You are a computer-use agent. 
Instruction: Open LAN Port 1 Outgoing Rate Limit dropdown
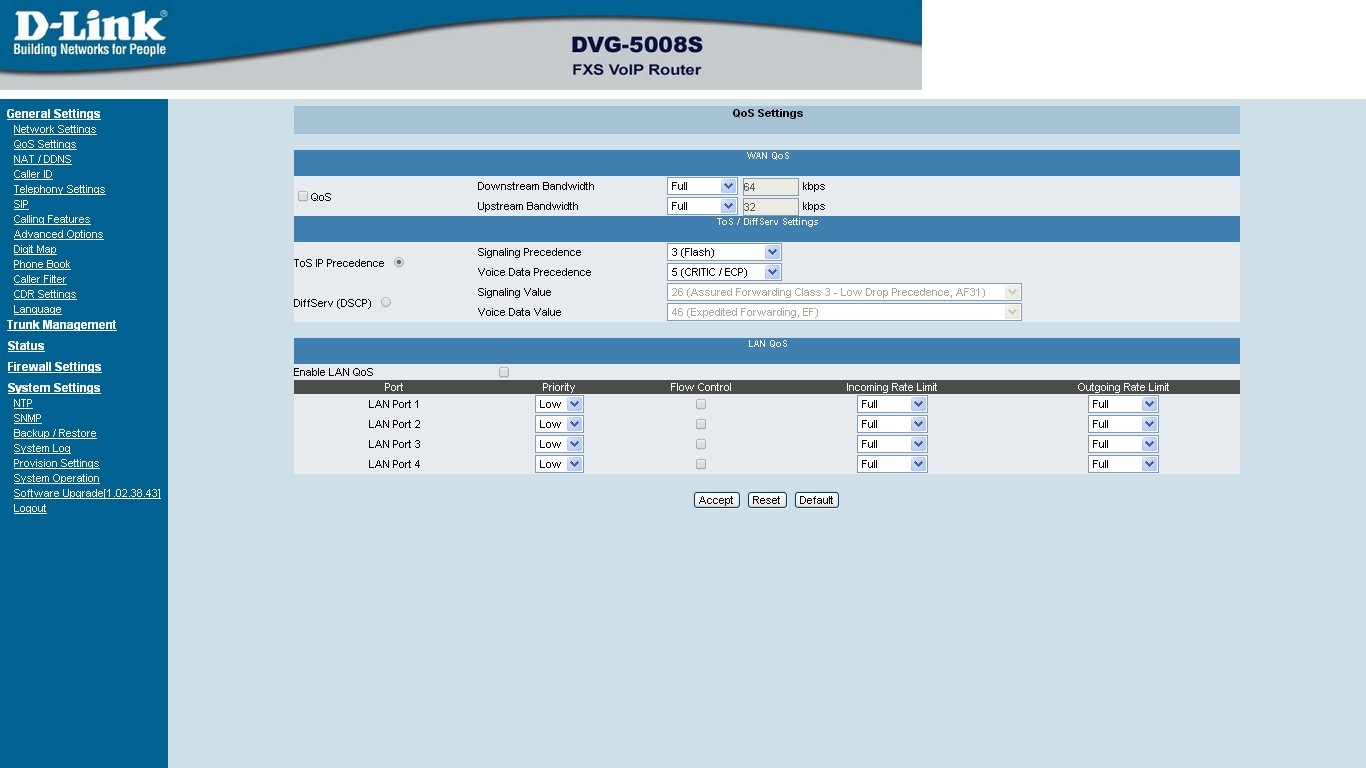(x=1123, y=404)
